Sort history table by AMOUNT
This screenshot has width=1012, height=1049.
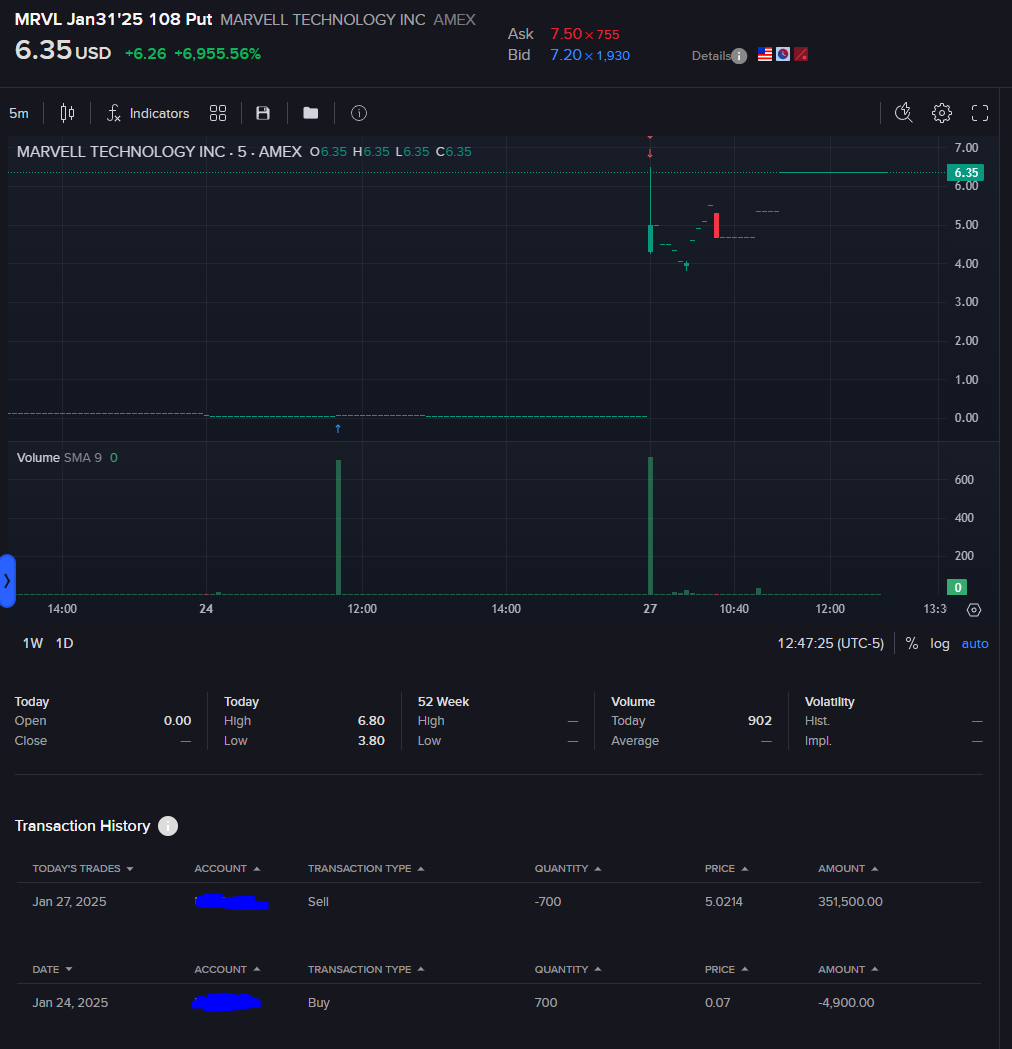pyautogui.click(x=848, y=969)
